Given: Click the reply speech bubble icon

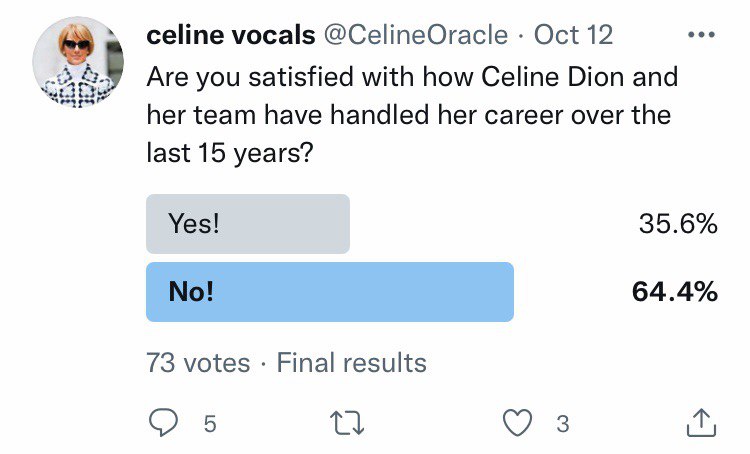Looking at the screenshot, I should [162, 424].
